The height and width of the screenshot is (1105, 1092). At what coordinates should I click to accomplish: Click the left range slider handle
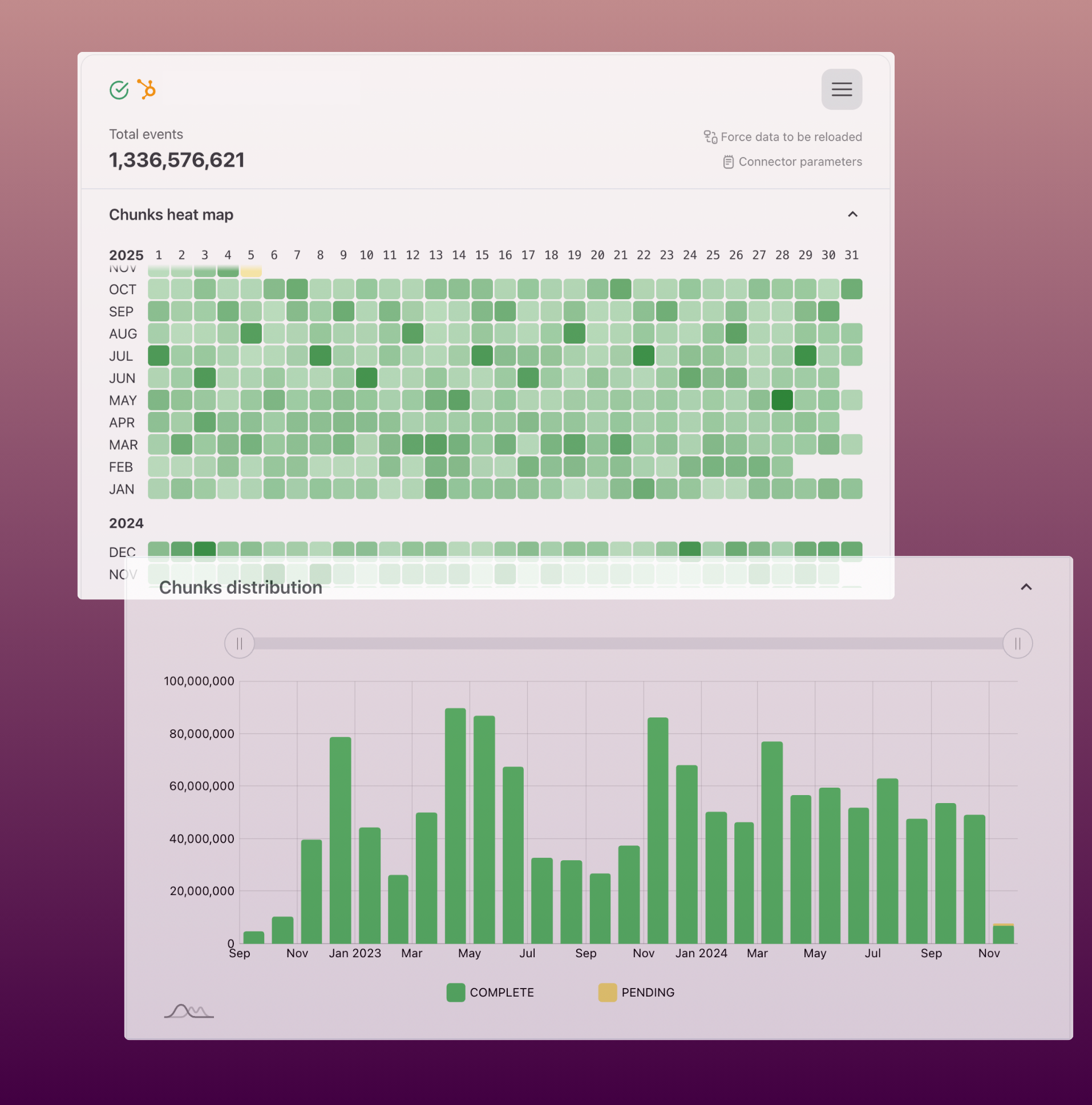click(x=239, y=643)
